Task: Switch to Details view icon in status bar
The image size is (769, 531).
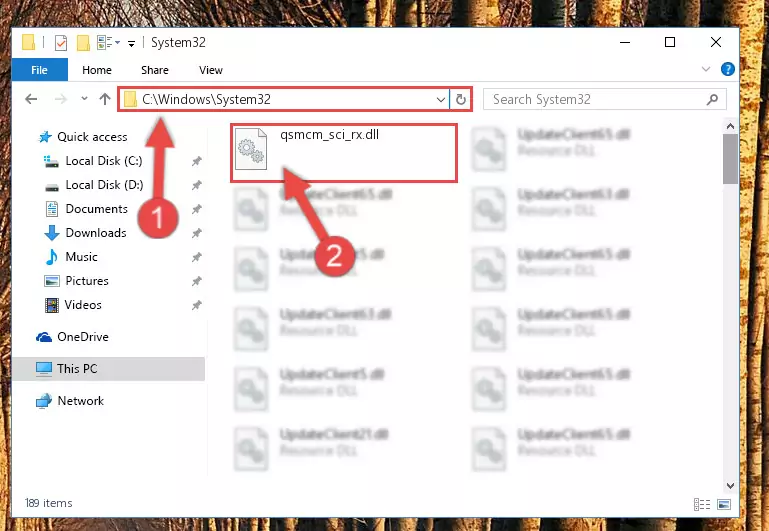Action: [702, 504]
